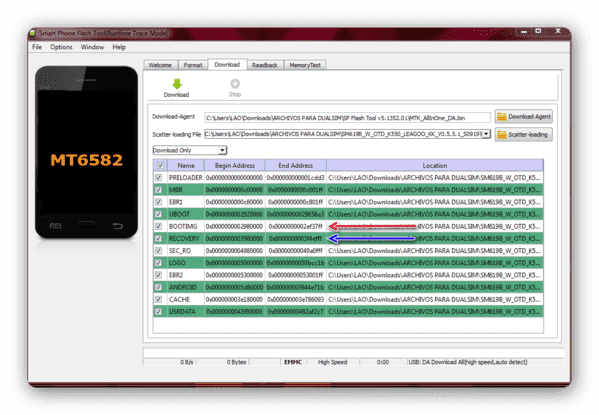The height and width of the screenshot is (415, 599).
Task: Switch to the Welcome tab
Action: 160,65
